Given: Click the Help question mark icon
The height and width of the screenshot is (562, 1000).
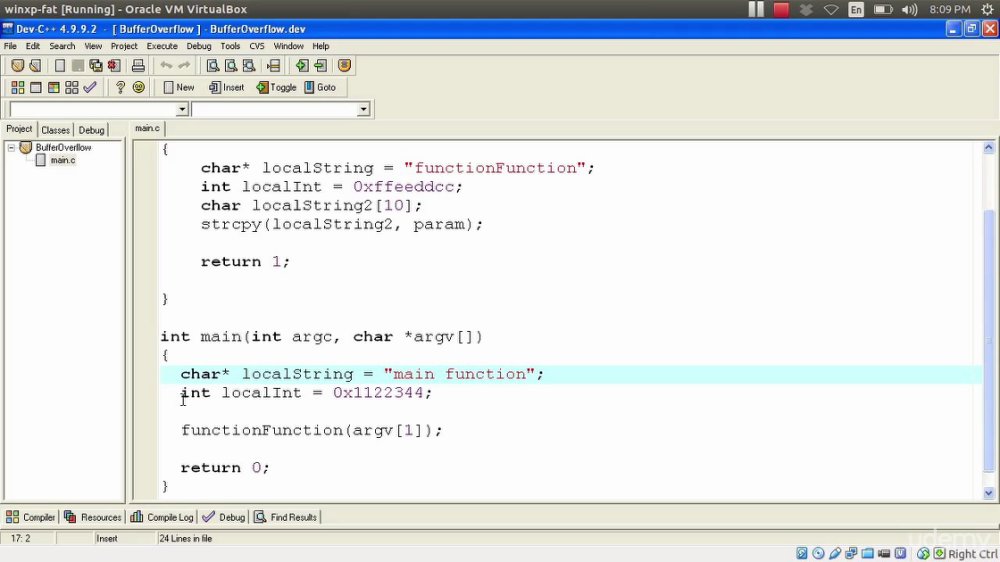Looking at the screenshot, I should pos(120,87).
